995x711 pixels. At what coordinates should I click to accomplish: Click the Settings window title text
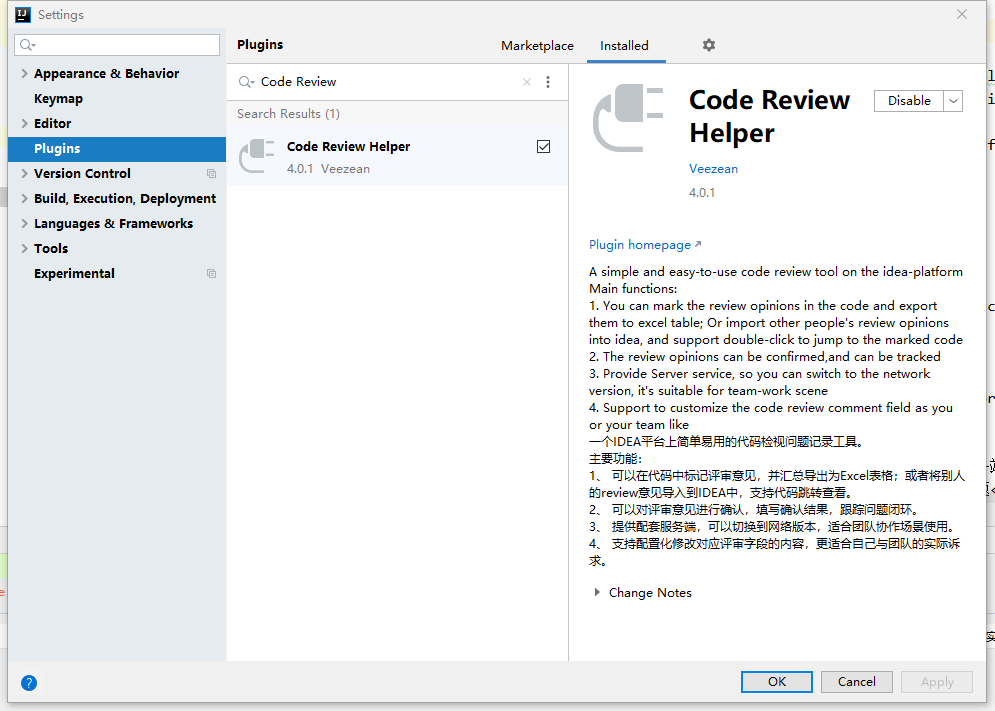point(61,15)
